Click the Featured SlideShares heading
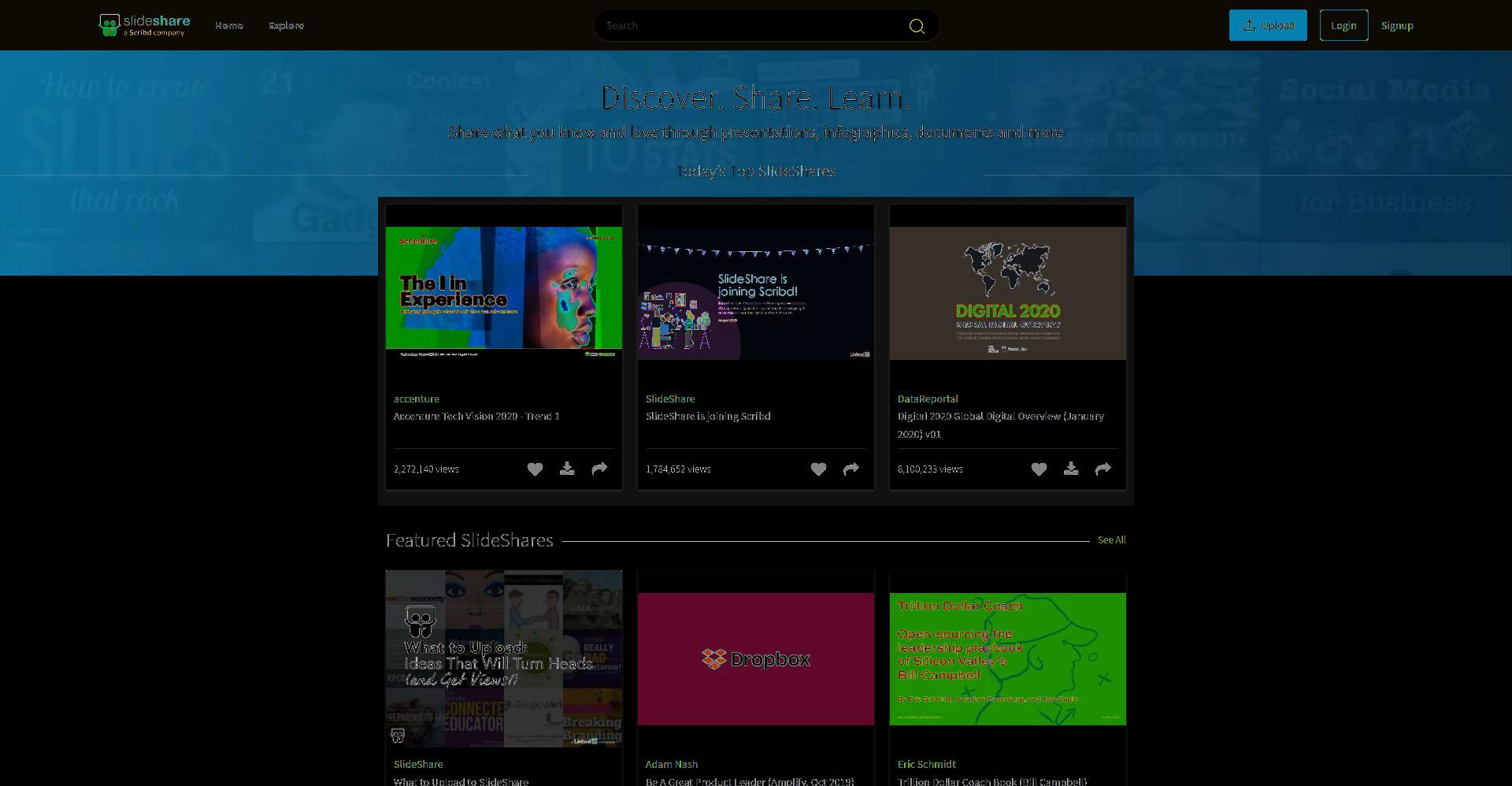Screen dimensions: 1512x786 (x=469, y=540)
